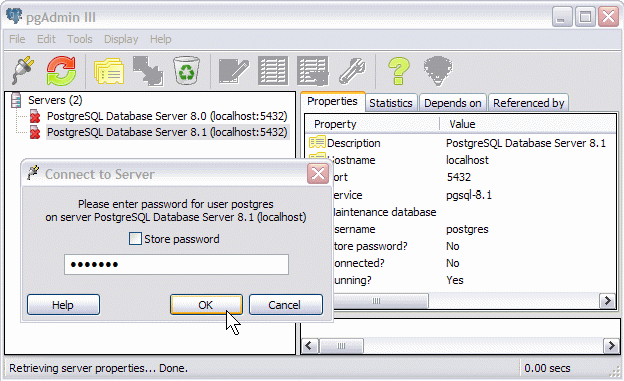Click the View data grid icon

tap(273, 71)
